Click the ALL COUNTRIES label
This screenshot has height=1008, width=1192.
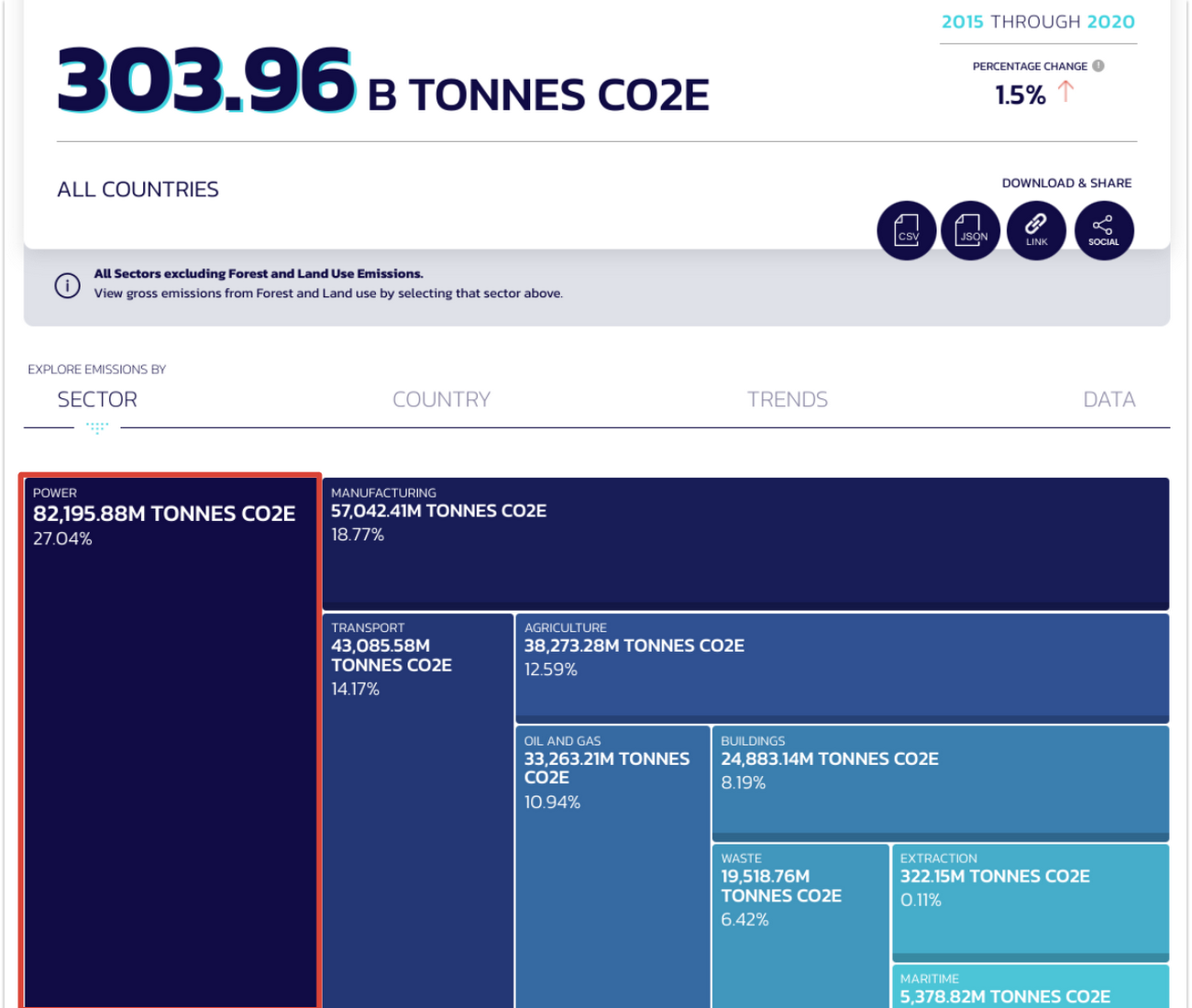point(138,190)
